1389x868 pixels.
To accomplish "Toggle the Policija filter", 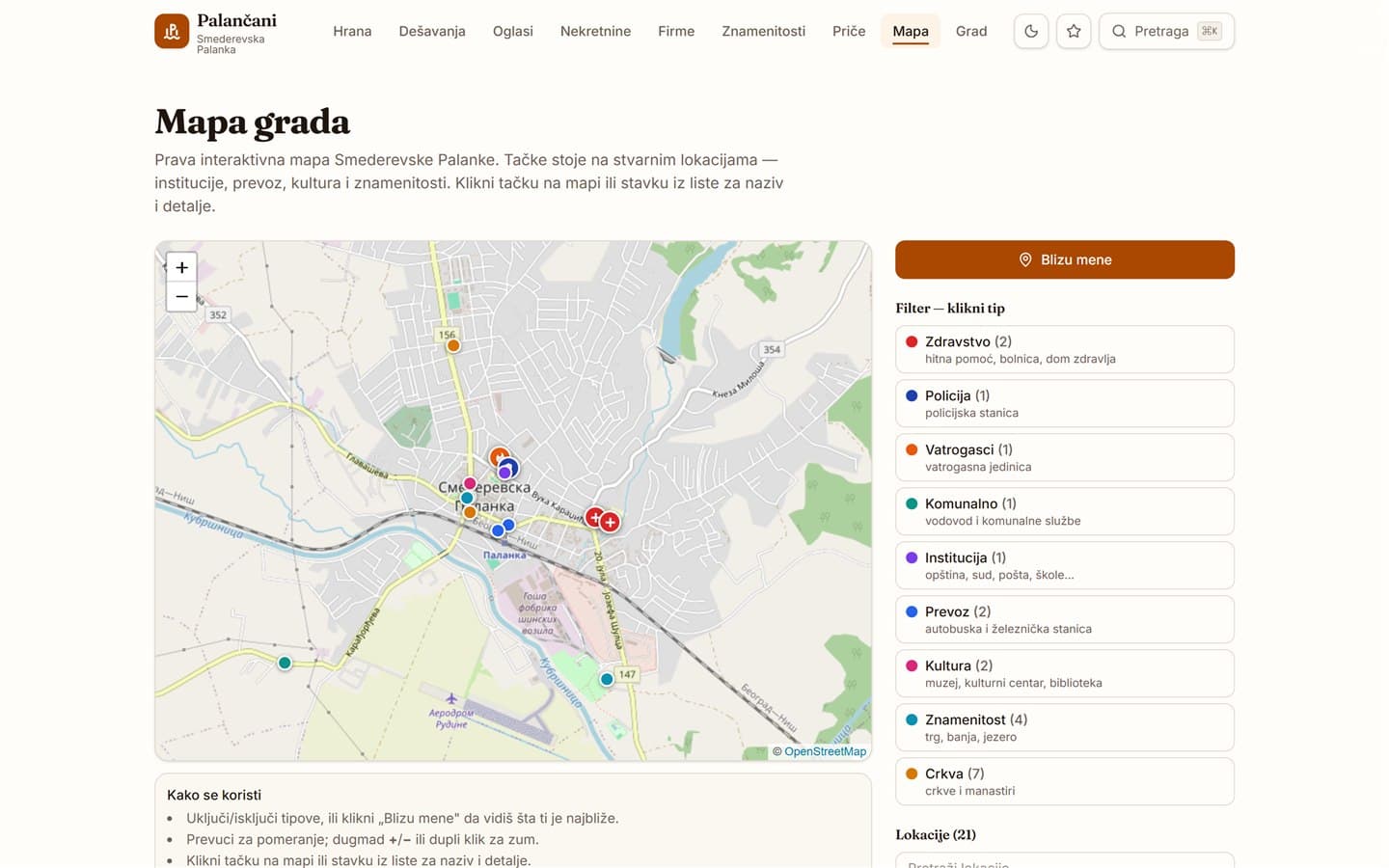I will [x=1065, y=403].
